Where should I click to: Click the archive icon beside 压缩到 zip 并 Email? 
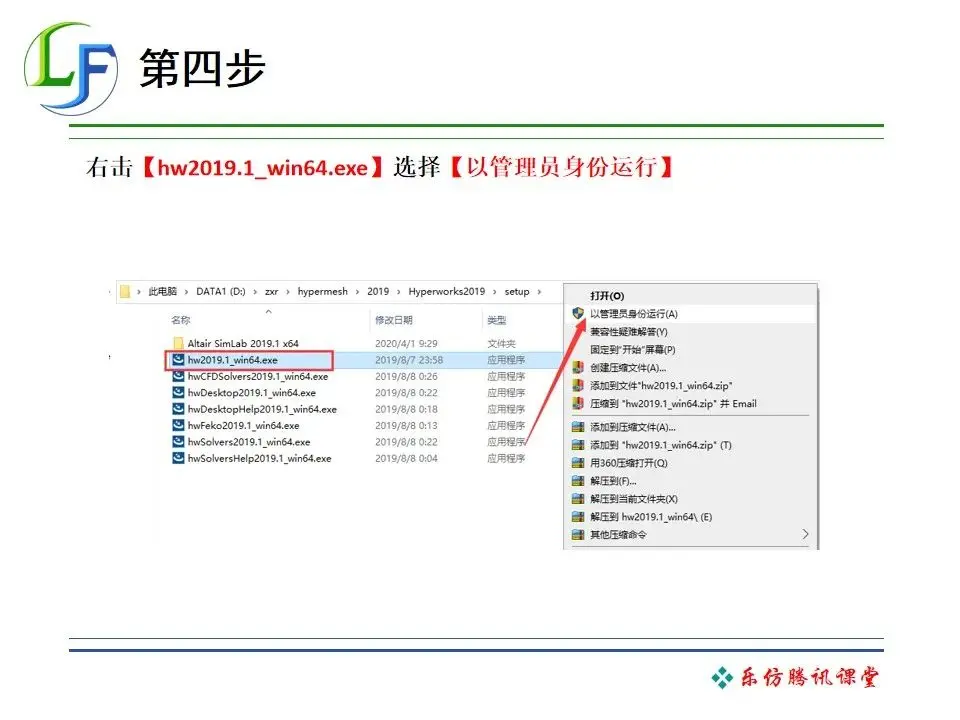coord(578,403)
